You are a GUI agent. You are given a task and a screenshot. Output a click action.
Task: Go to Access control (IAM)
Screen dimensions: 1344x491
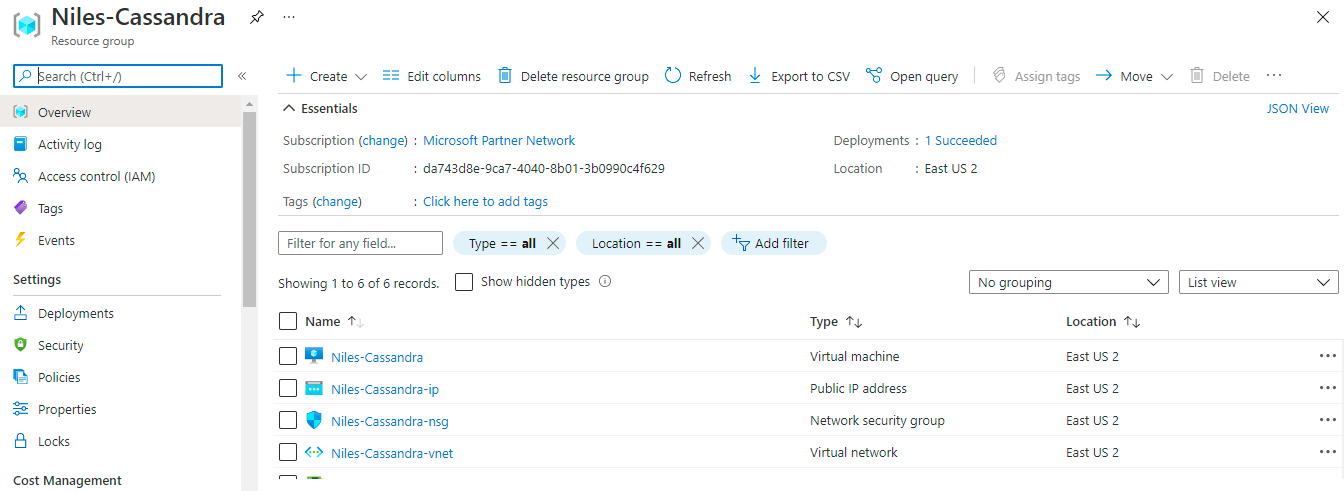[96, 176]
